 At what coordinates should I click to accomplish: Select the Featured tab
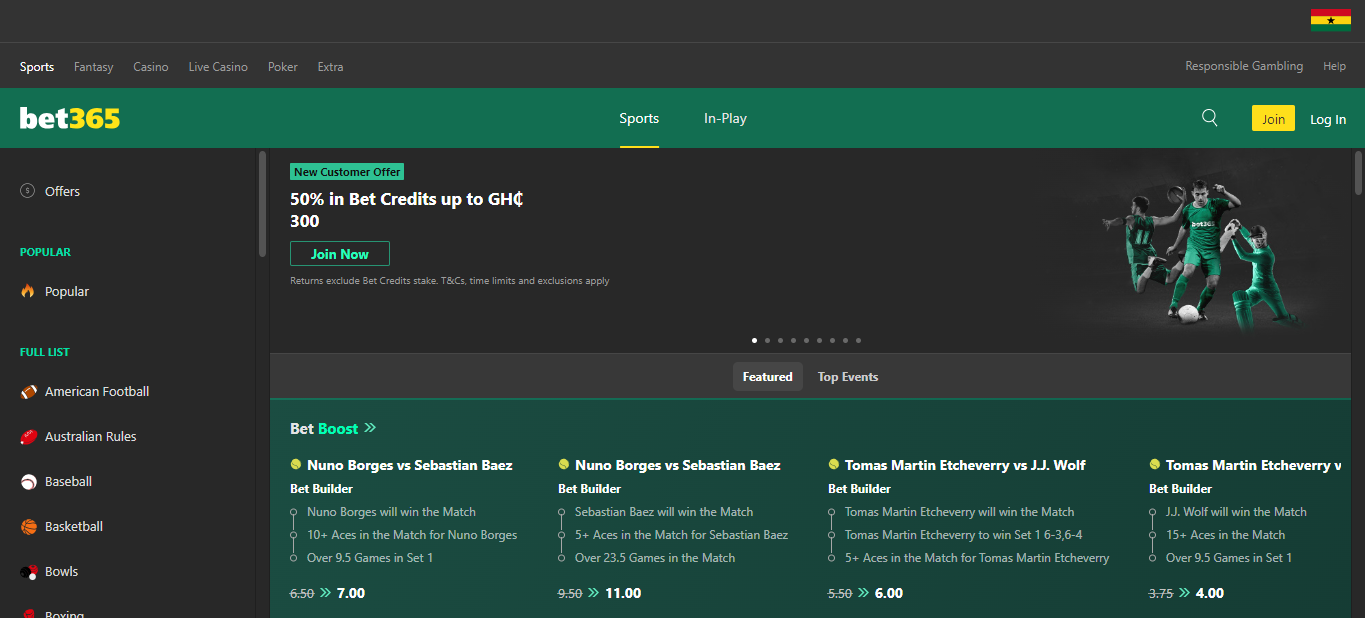[x=767, y=377]
